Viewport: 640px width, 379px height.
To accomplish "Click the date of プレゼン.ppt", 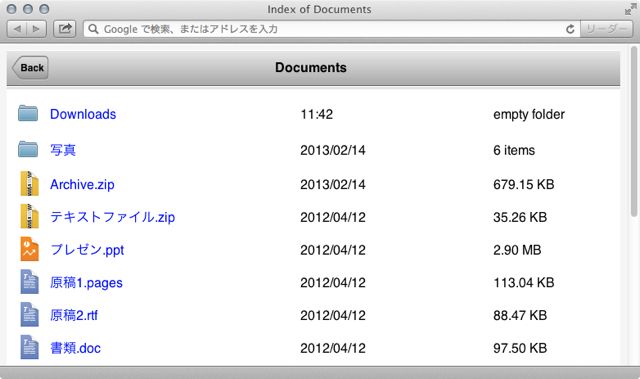I will click(x=333, y=250).
